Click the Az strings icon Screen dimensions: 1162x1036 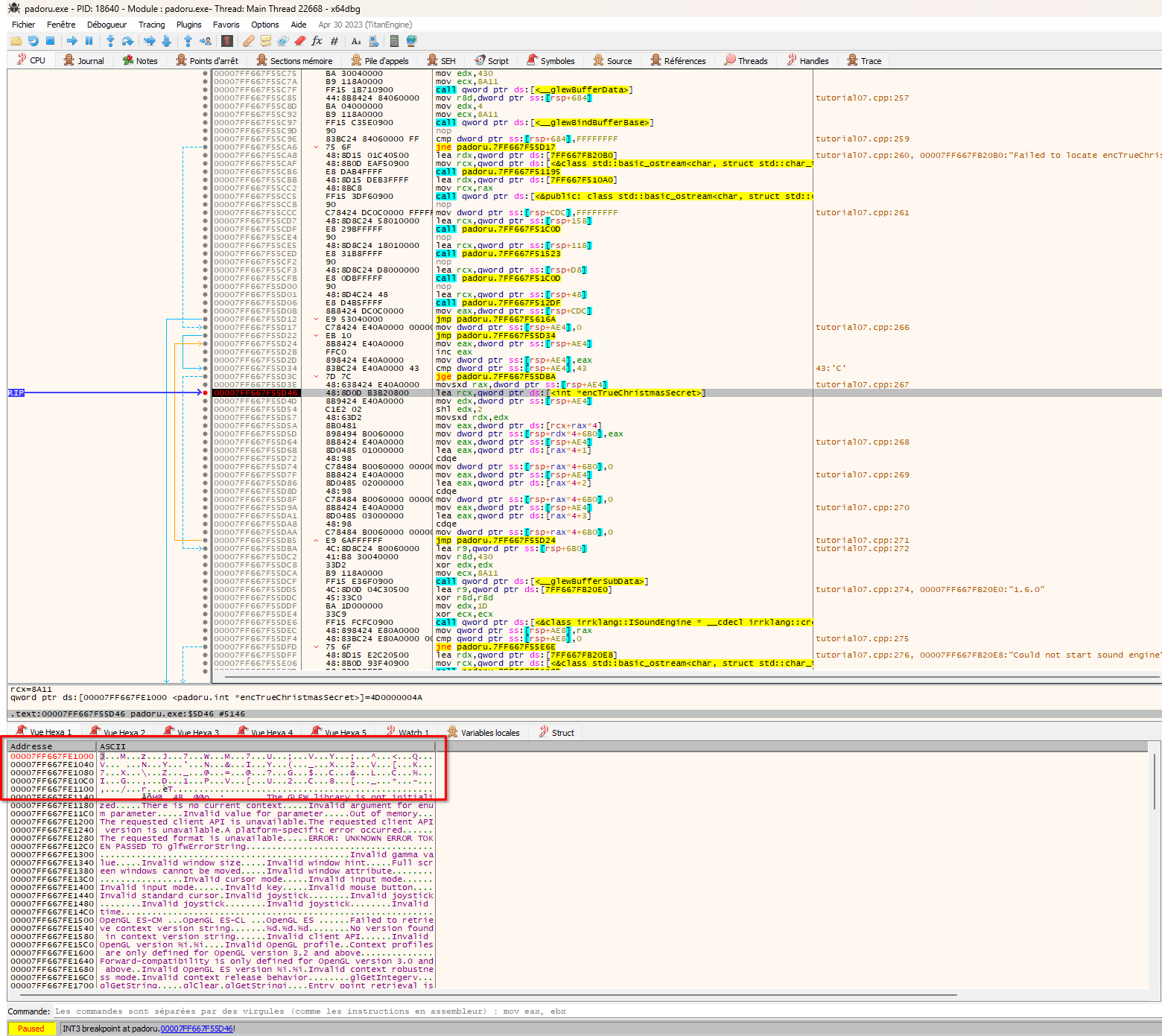tap(356, 41)
